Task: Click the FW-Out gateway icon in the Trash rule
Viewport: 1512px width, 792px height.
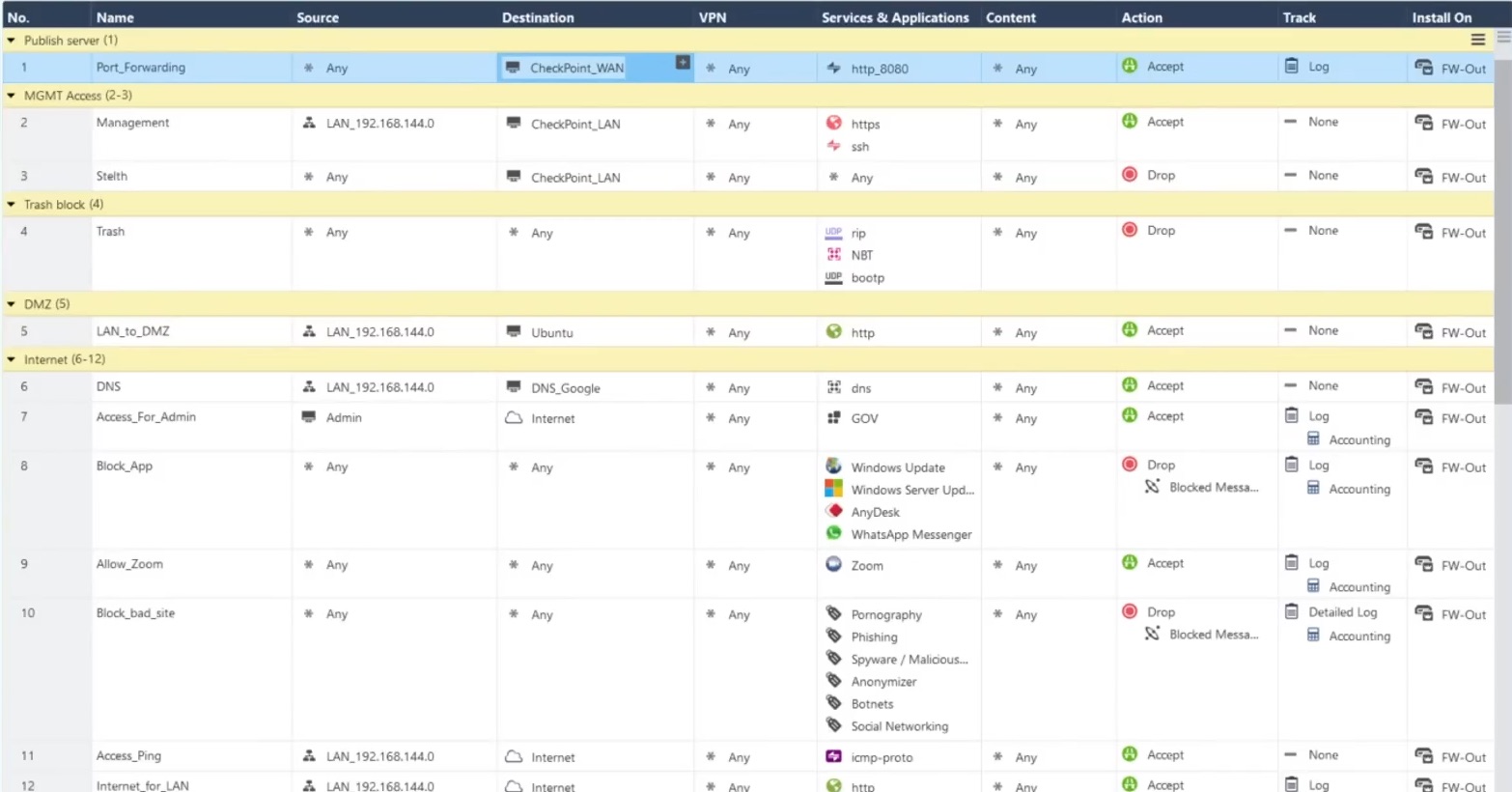Action: 1423,231
